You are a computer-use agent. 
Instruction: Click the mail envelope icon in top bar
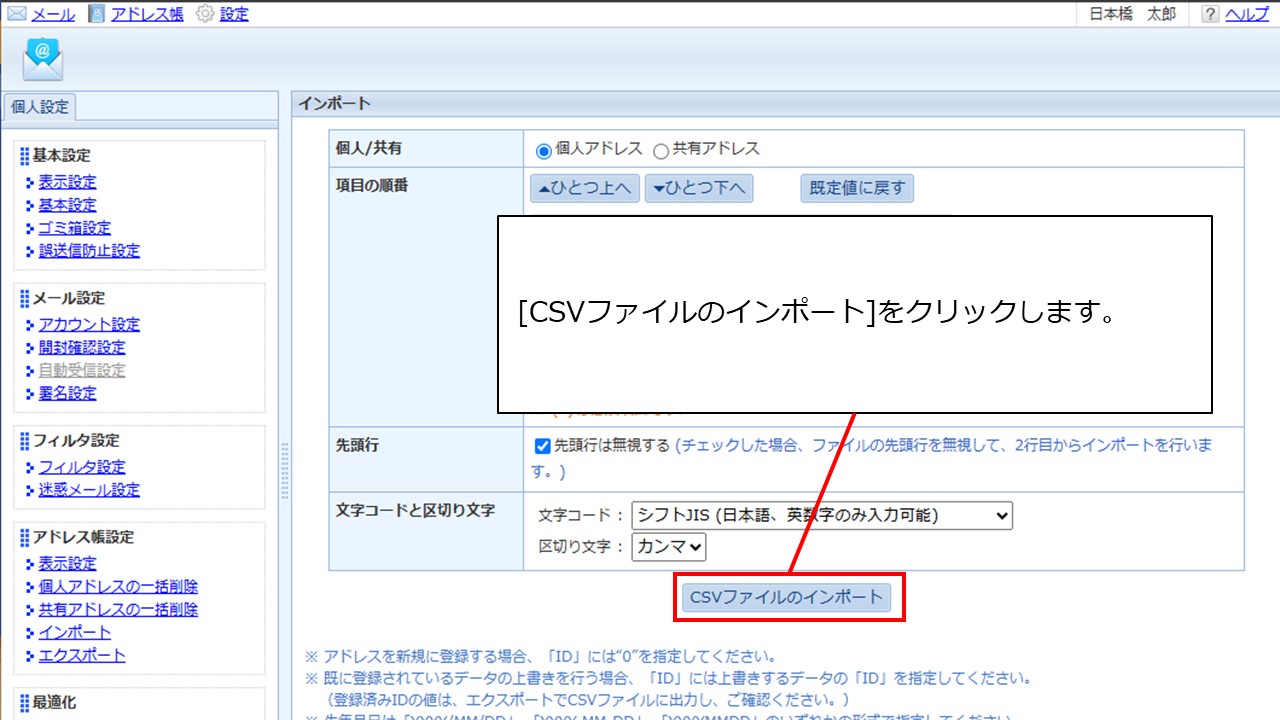(17, 14)
